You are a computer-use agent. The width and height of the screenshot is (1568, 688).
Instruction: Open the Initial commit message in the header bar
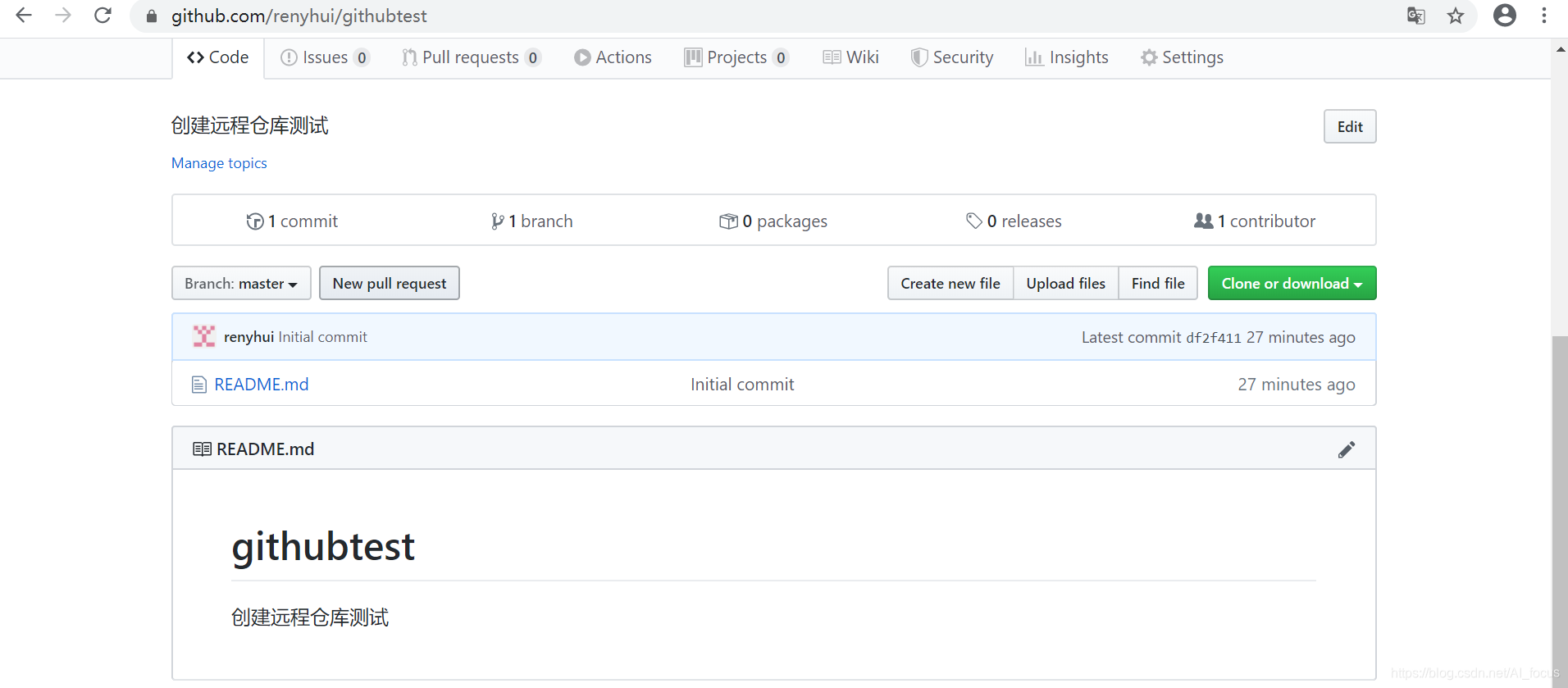pos(322,337)
